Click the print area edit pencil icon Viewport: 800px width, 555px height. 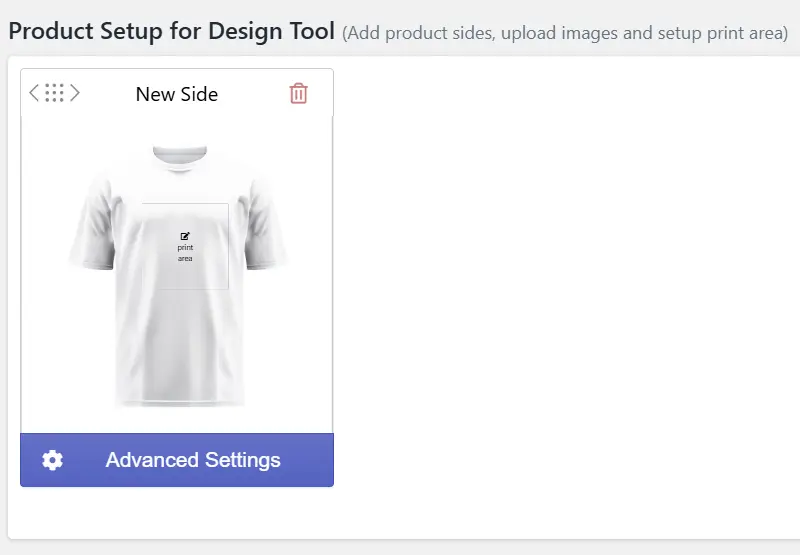pos(185,236)
